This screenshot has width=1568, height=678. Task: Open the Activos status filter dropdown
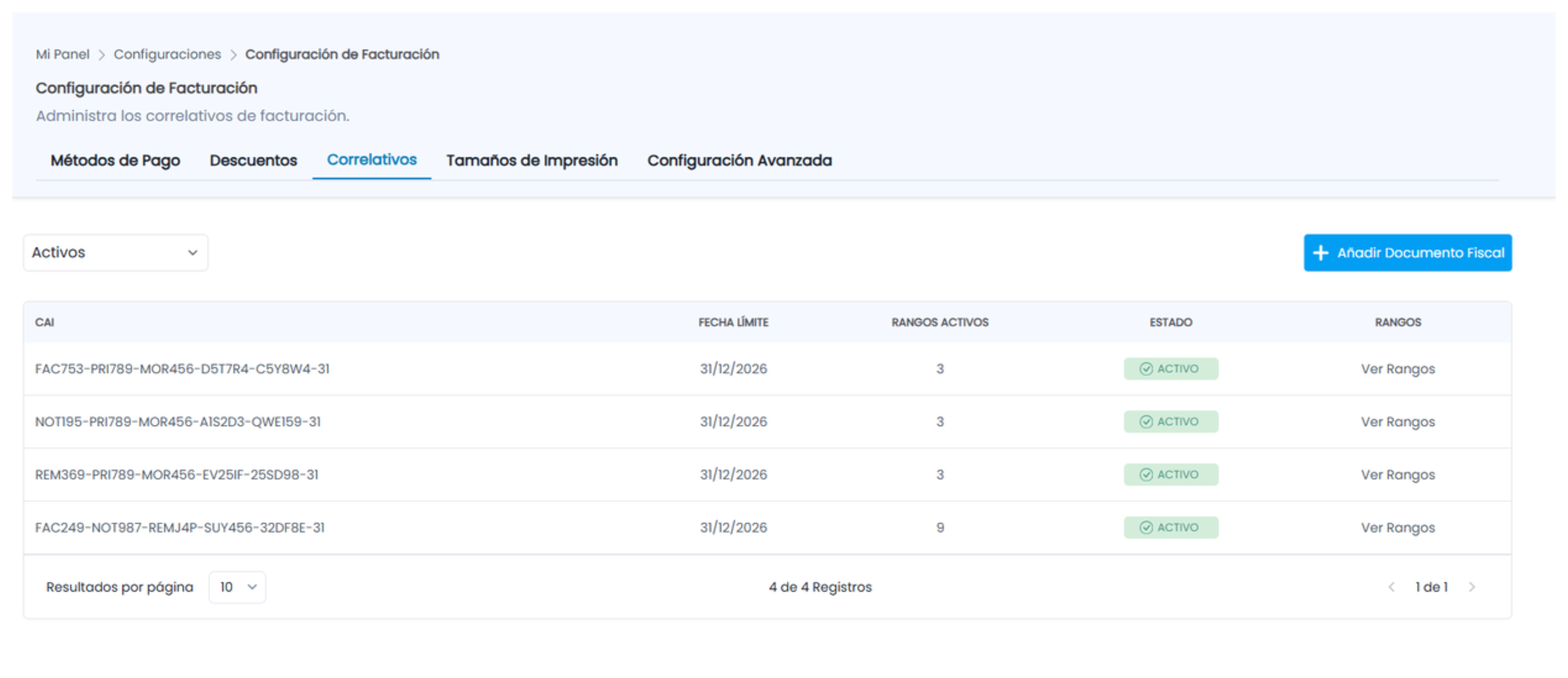coord(116,252)
